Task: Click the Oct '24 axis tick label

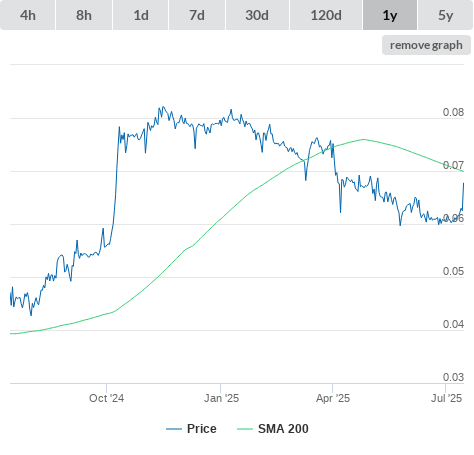Action: point(106,398)
